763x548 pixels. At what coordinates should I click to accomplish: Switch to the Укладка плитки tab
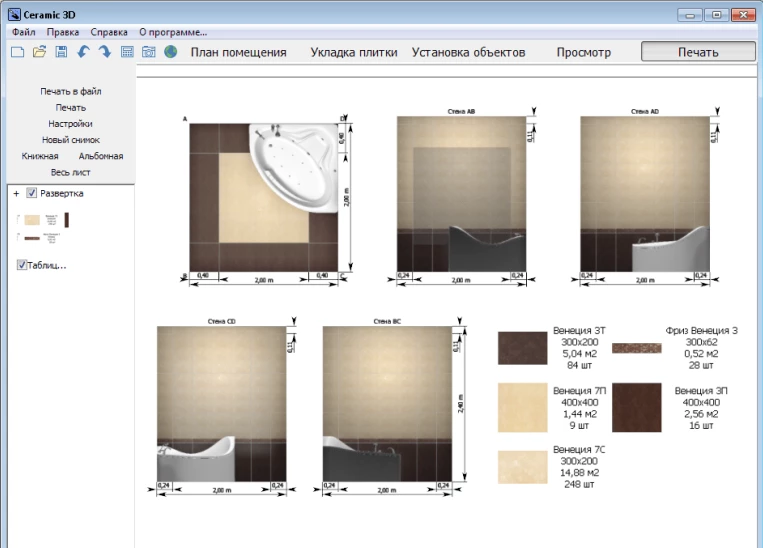coord(354,52)
